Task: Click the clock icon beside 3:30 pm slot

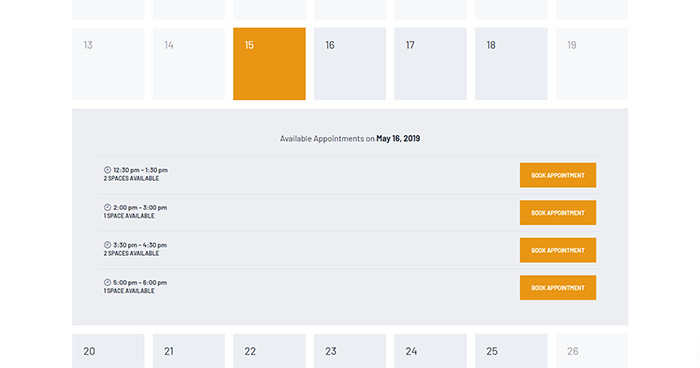Action: (x=107, y=245)
